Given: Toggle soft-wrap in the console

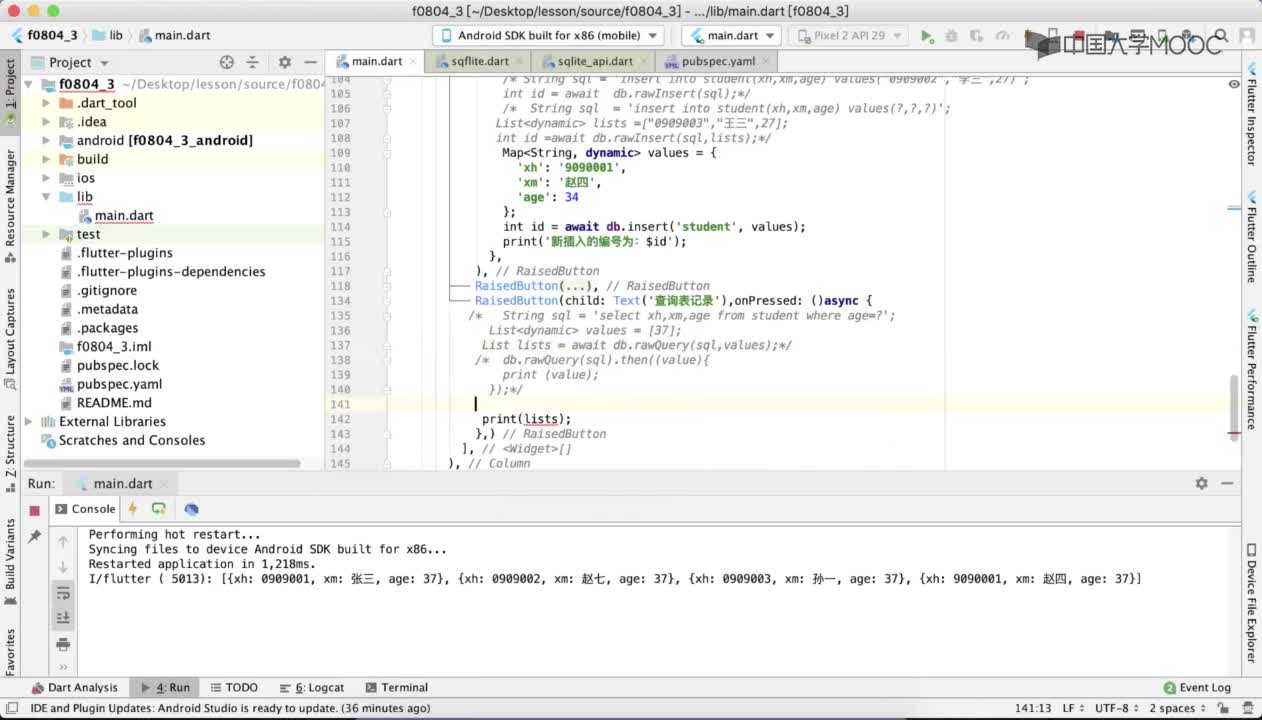Looking at the screenshot, I should click(63, 594).
